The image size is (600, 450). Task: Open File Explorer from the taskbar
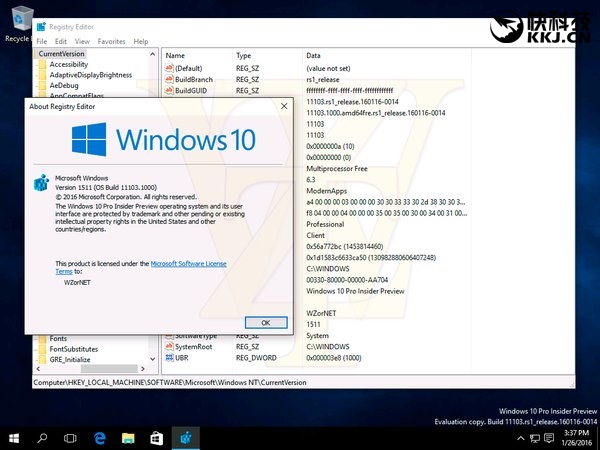[128, 439]
